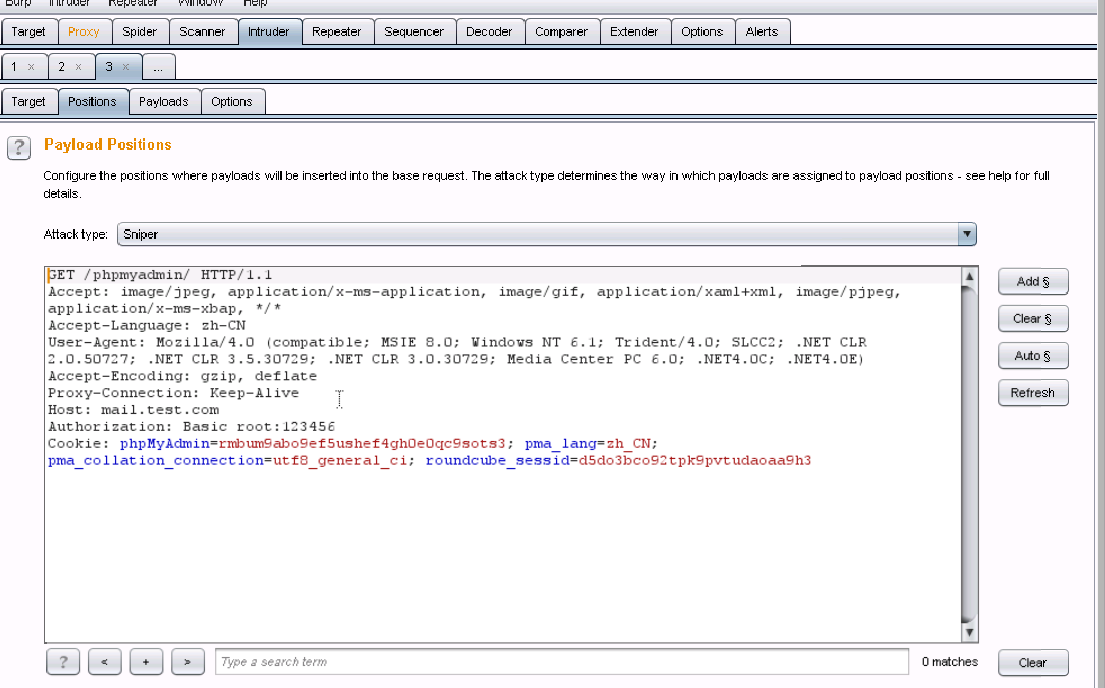Switch to the Repeater tab
Viewport: 1105px width, 688px height.
click(x=337, y=32)
